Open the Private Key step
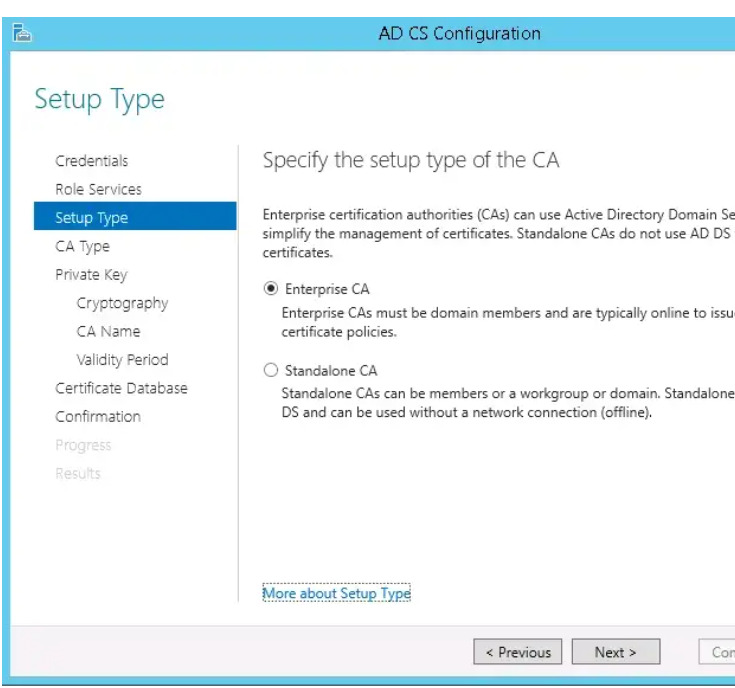 pyautogui.click(x=91, y=275)
